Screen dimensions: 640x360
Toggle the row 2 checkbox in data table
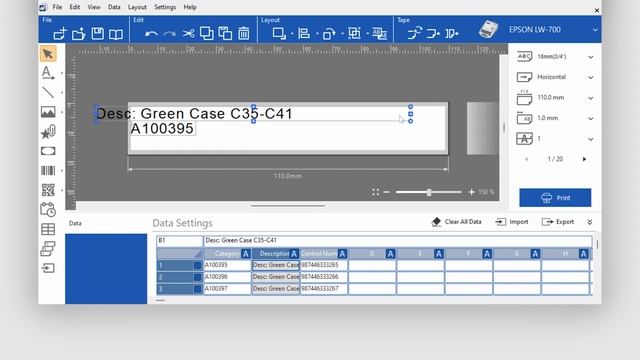[x=198, y=277]
